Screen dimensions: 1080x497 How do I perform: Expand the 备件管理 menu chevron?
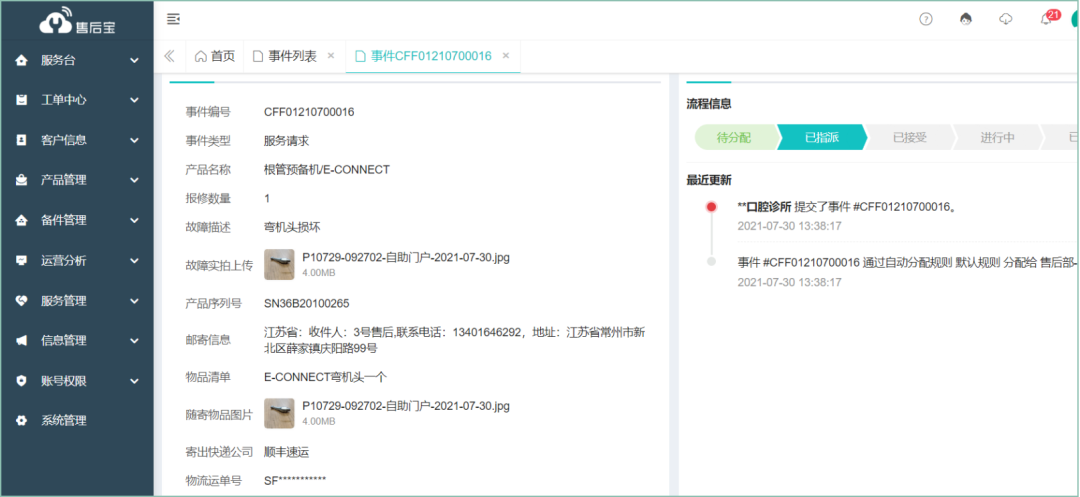pyautogui.click(x=134, y=220)
